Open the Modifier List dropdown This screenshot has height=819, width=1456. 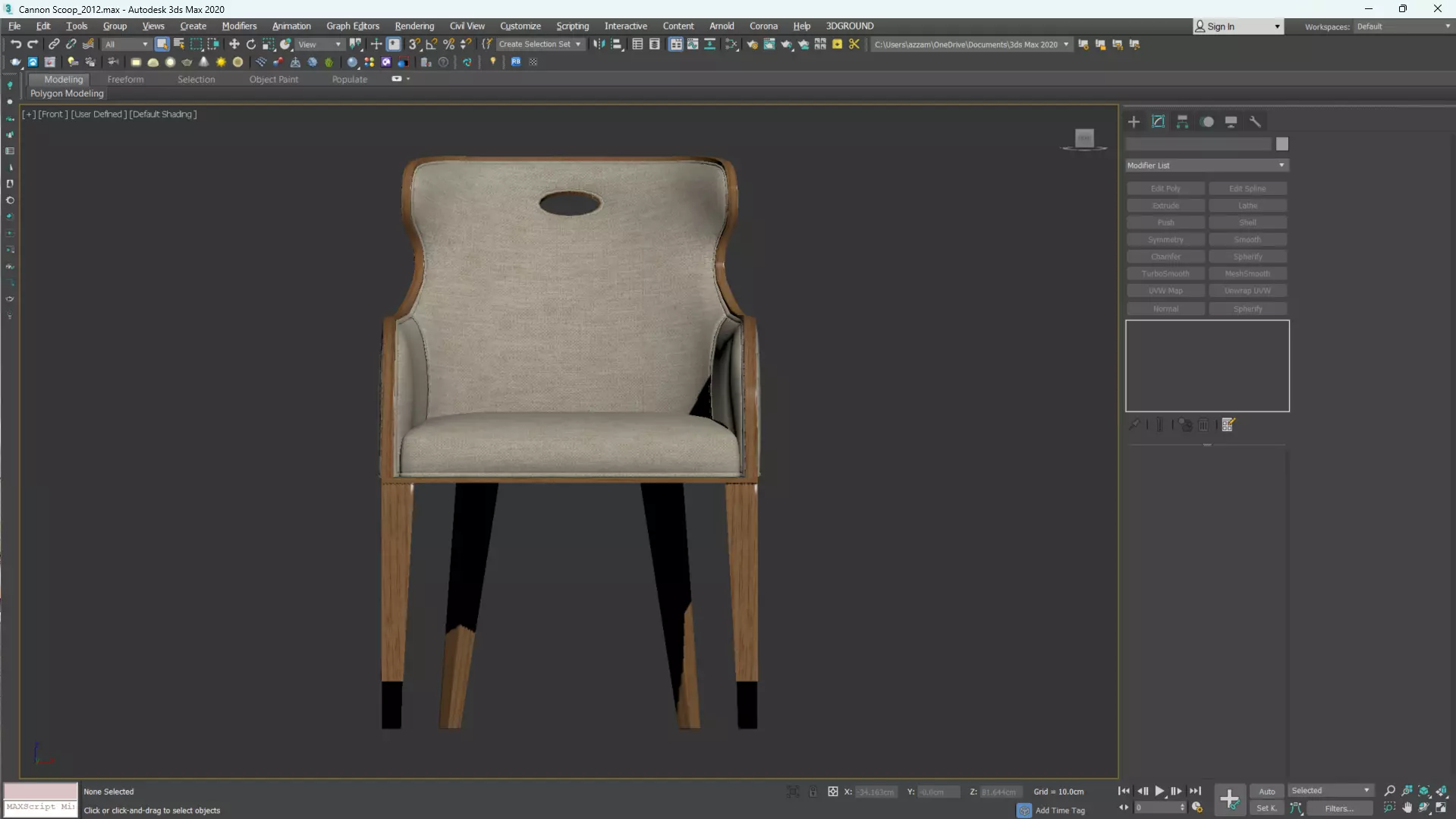click(x=1207, y=165)
